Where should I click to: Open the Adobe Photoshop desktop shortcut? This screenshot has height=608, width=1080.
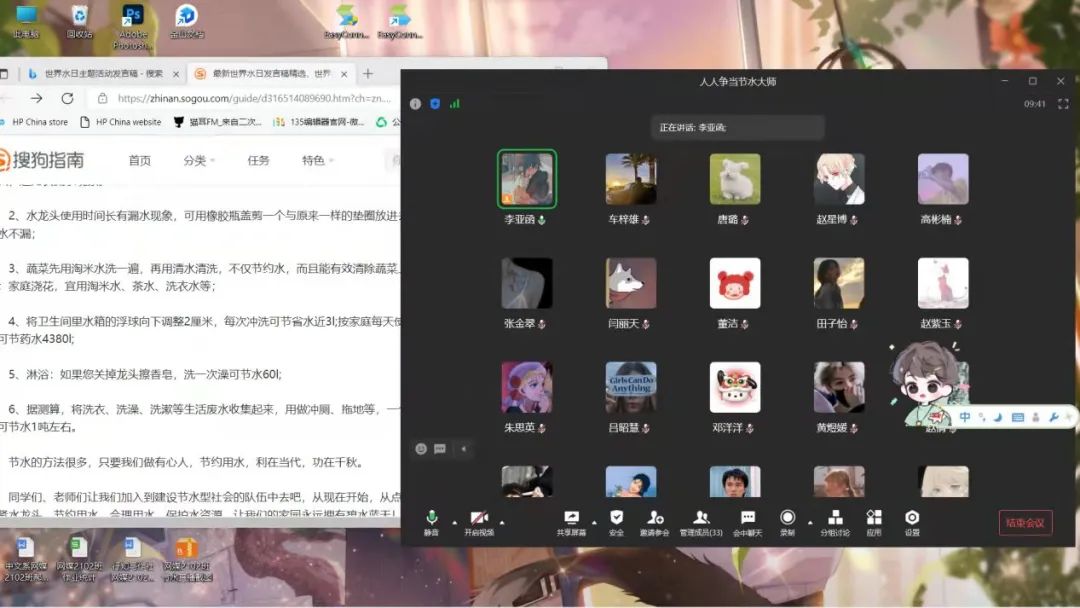(133, 27)
